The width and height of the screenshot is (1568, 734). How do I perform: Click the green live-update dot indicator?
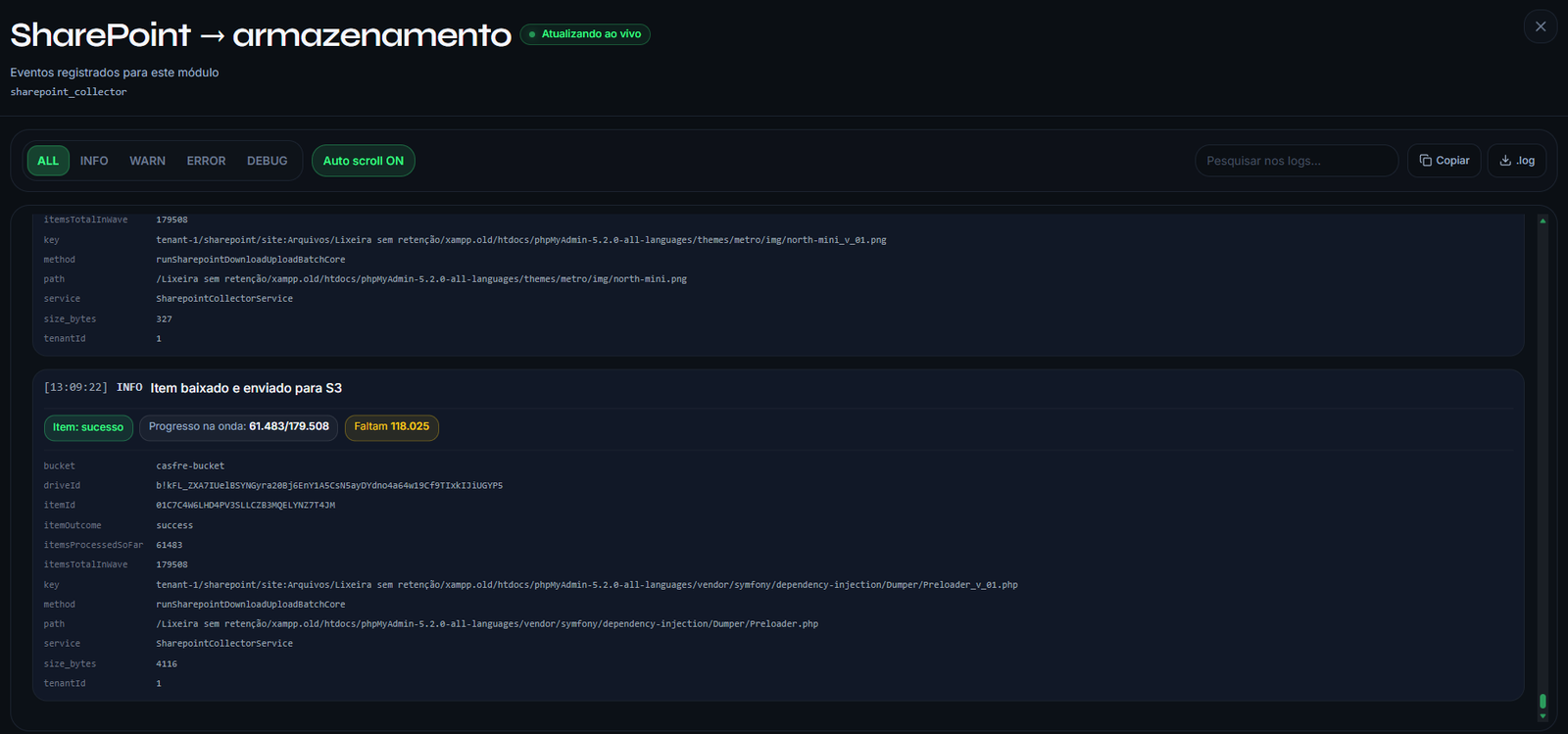[x=532, y=34]
